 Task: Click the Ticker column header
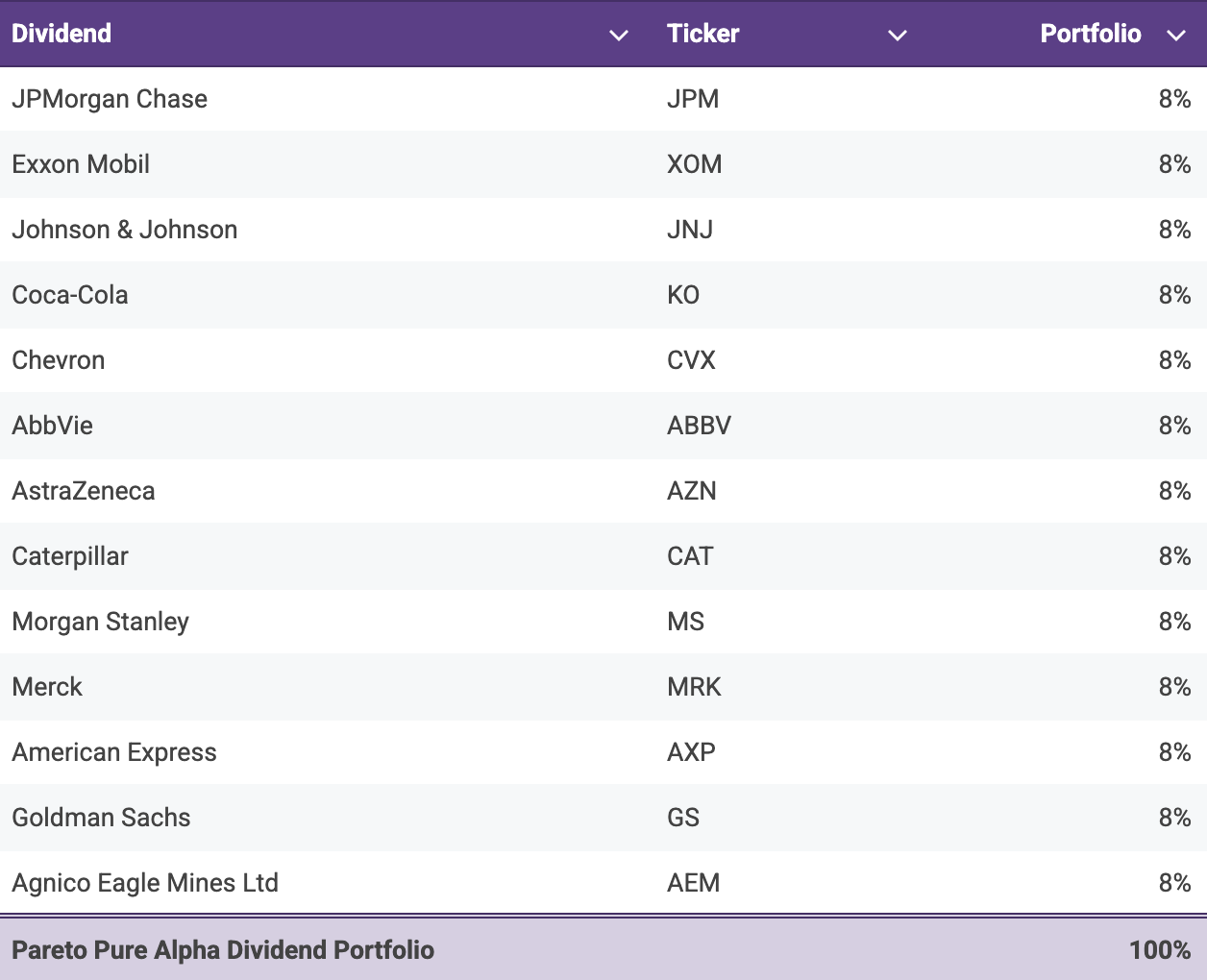click(702, 33)
